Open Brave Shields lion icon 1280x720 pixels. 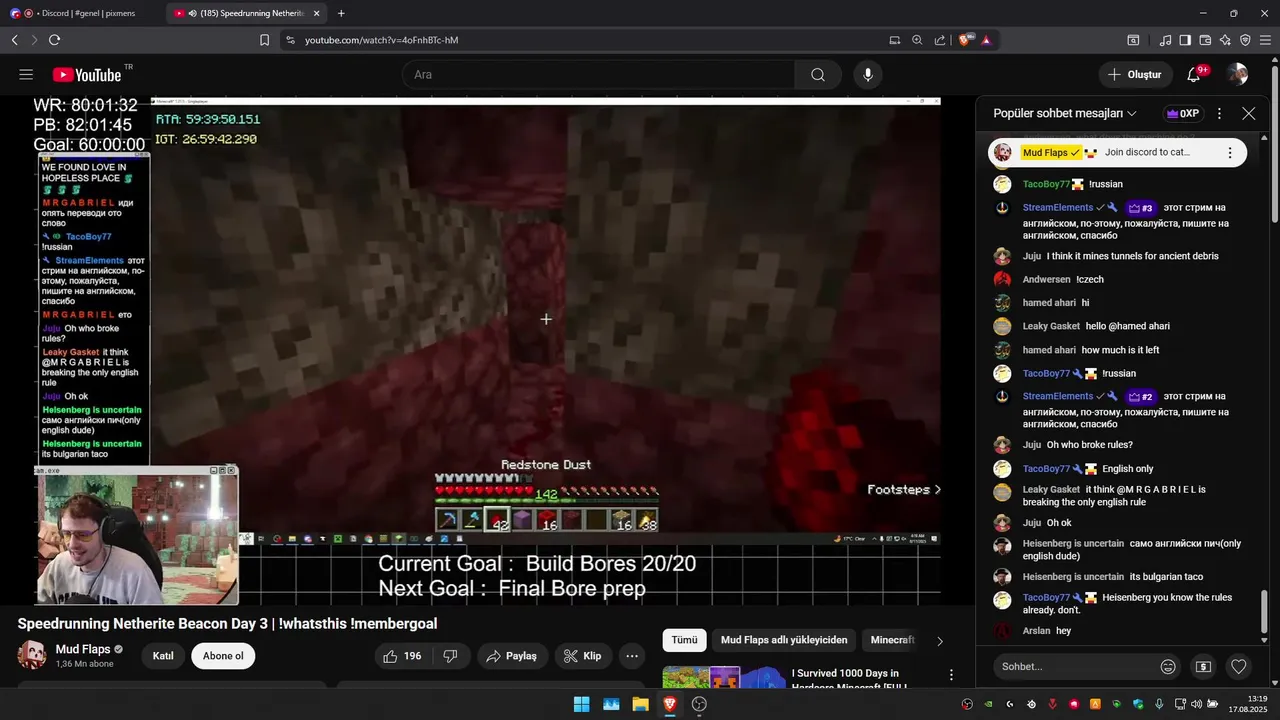click(965, 40)
